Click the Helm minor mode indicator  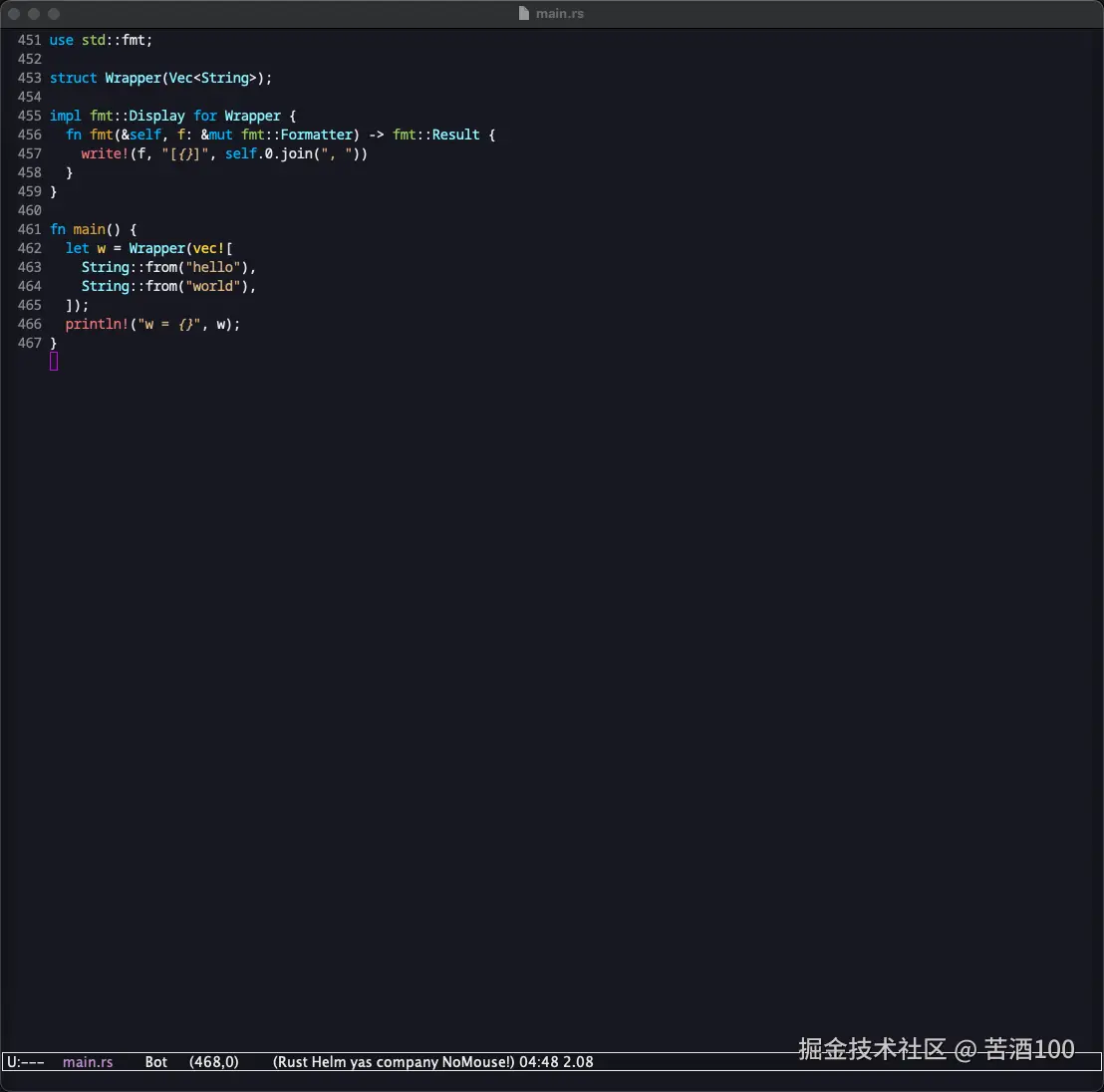coord(329,1062)
